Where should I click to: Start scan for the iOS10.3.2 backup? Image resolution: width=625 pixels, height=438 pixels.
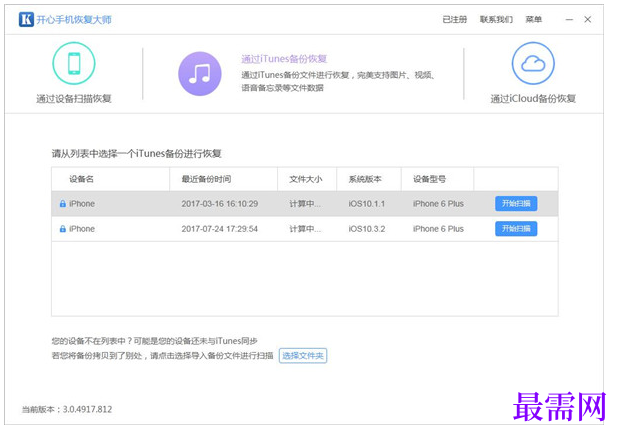(516, 229)
